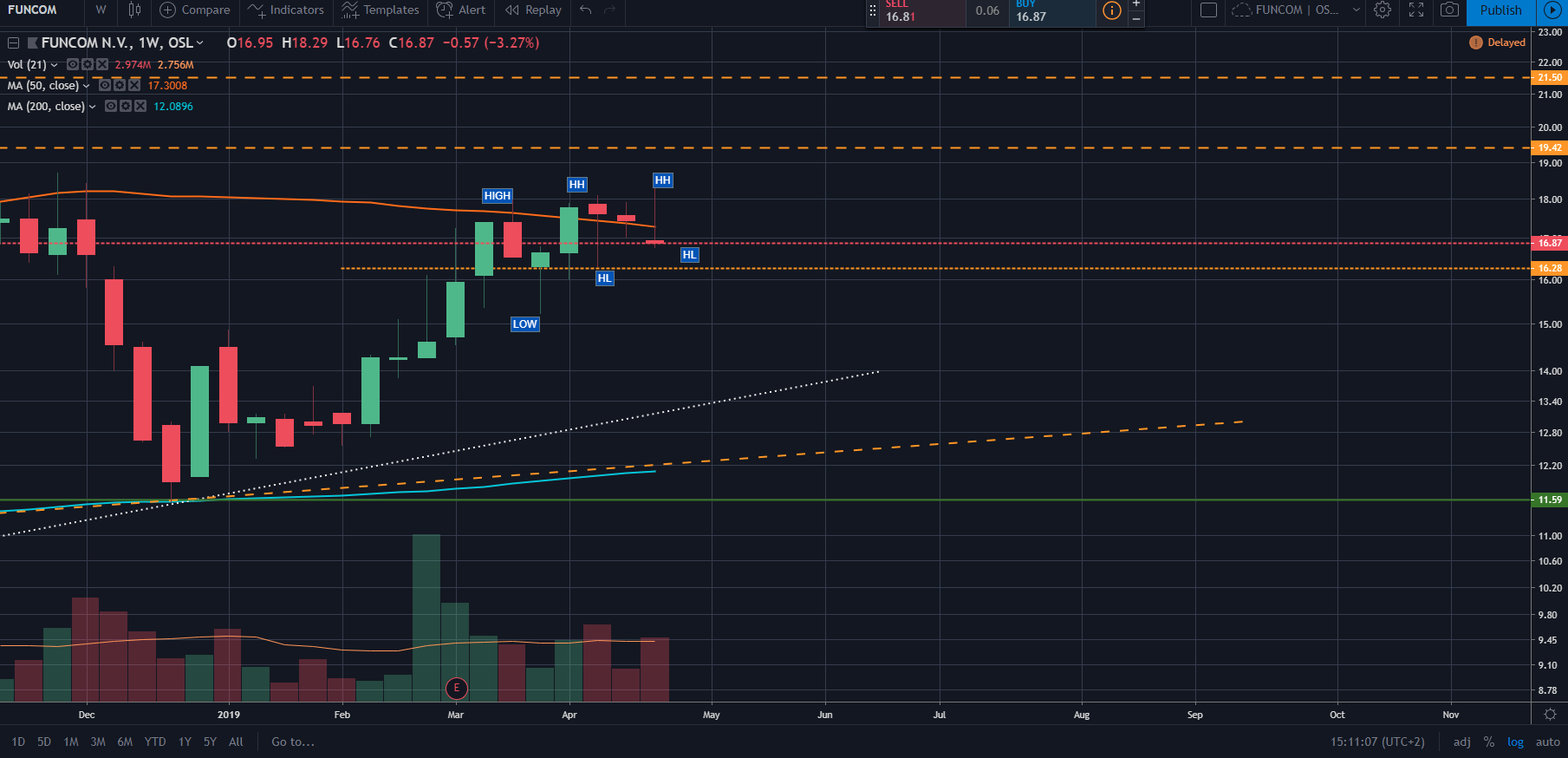Open MA (50, close) settings gear

click(x=120, y=85)
